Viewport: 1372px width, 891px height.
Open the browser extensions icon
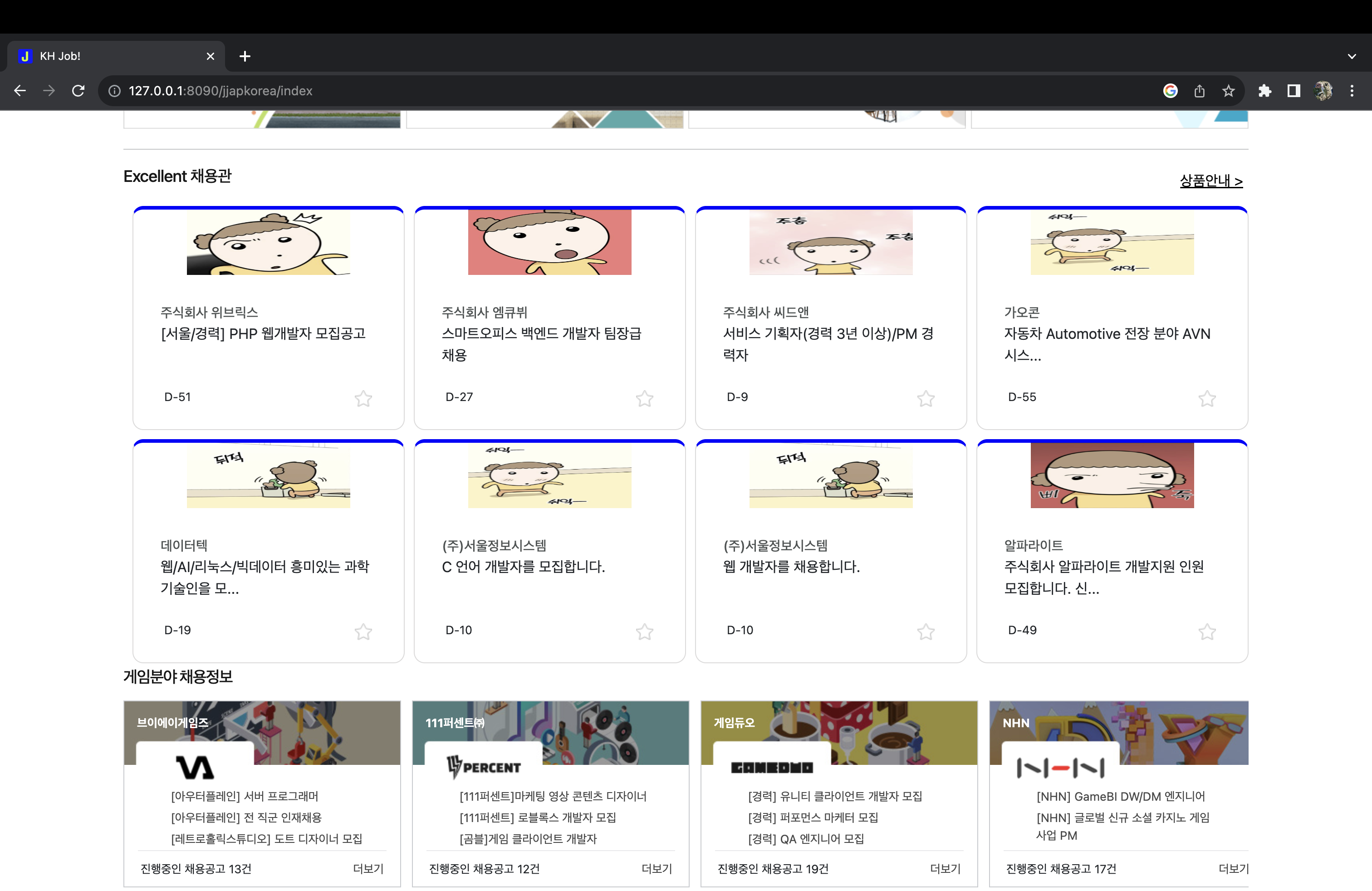pos(1265,90)
